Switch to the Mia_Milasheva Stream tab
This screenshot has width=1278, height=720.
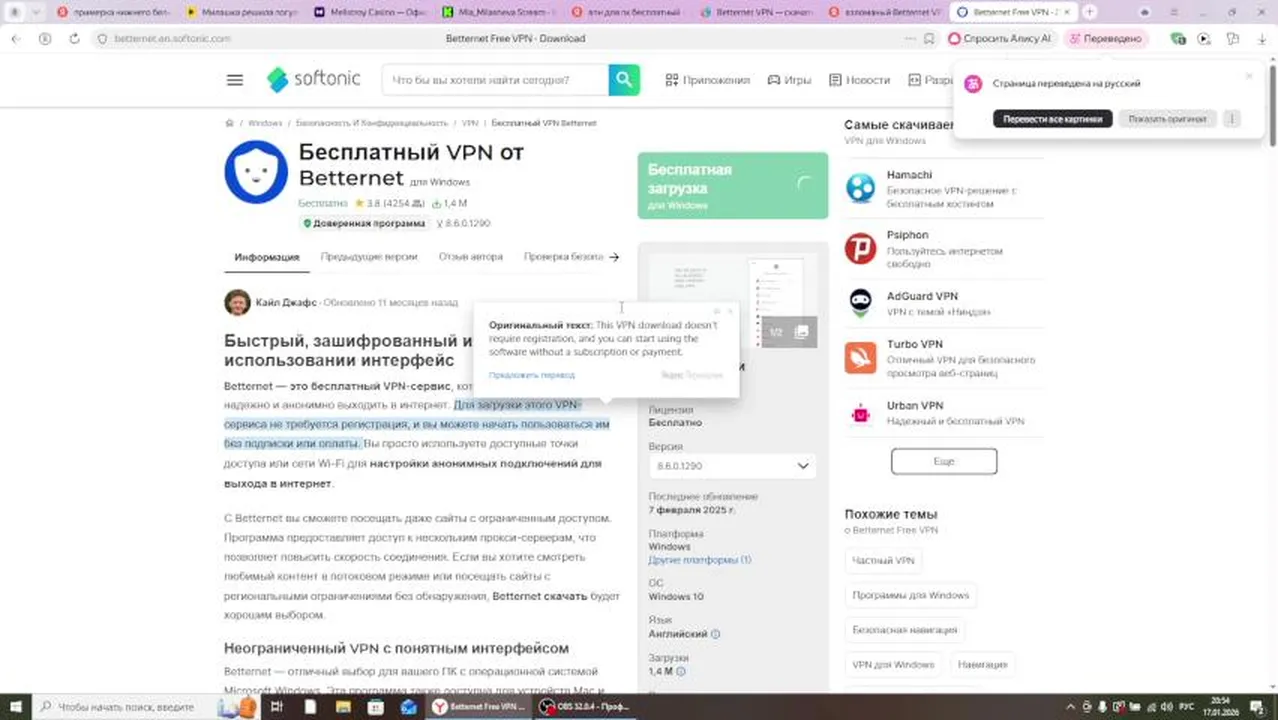[x=500, y=12]
